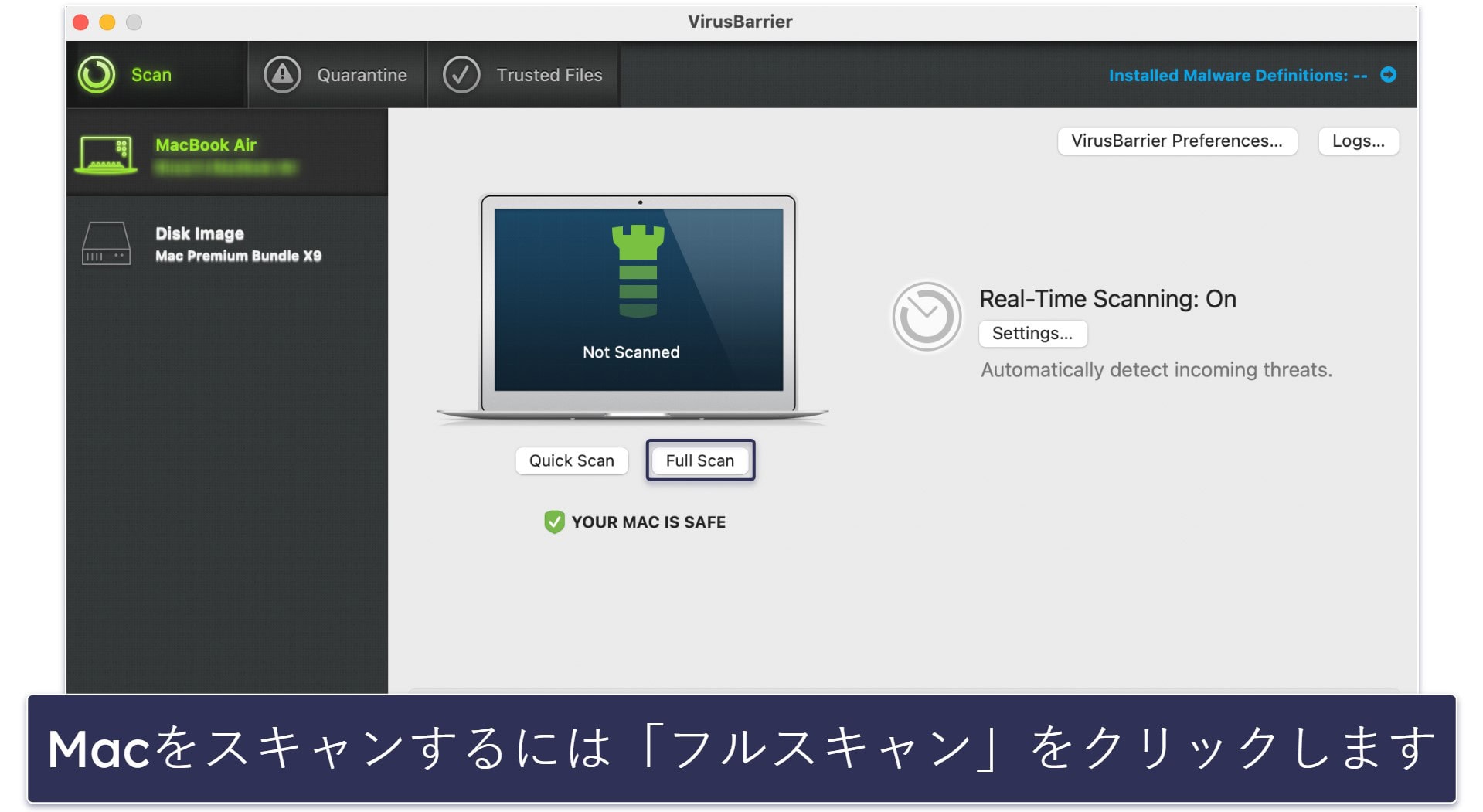Image resolution: width=1483 pixels, height=812 pixels.
Task: Minimize the VirusBarrier window with yellow button
Action: (x=107, y=22)
